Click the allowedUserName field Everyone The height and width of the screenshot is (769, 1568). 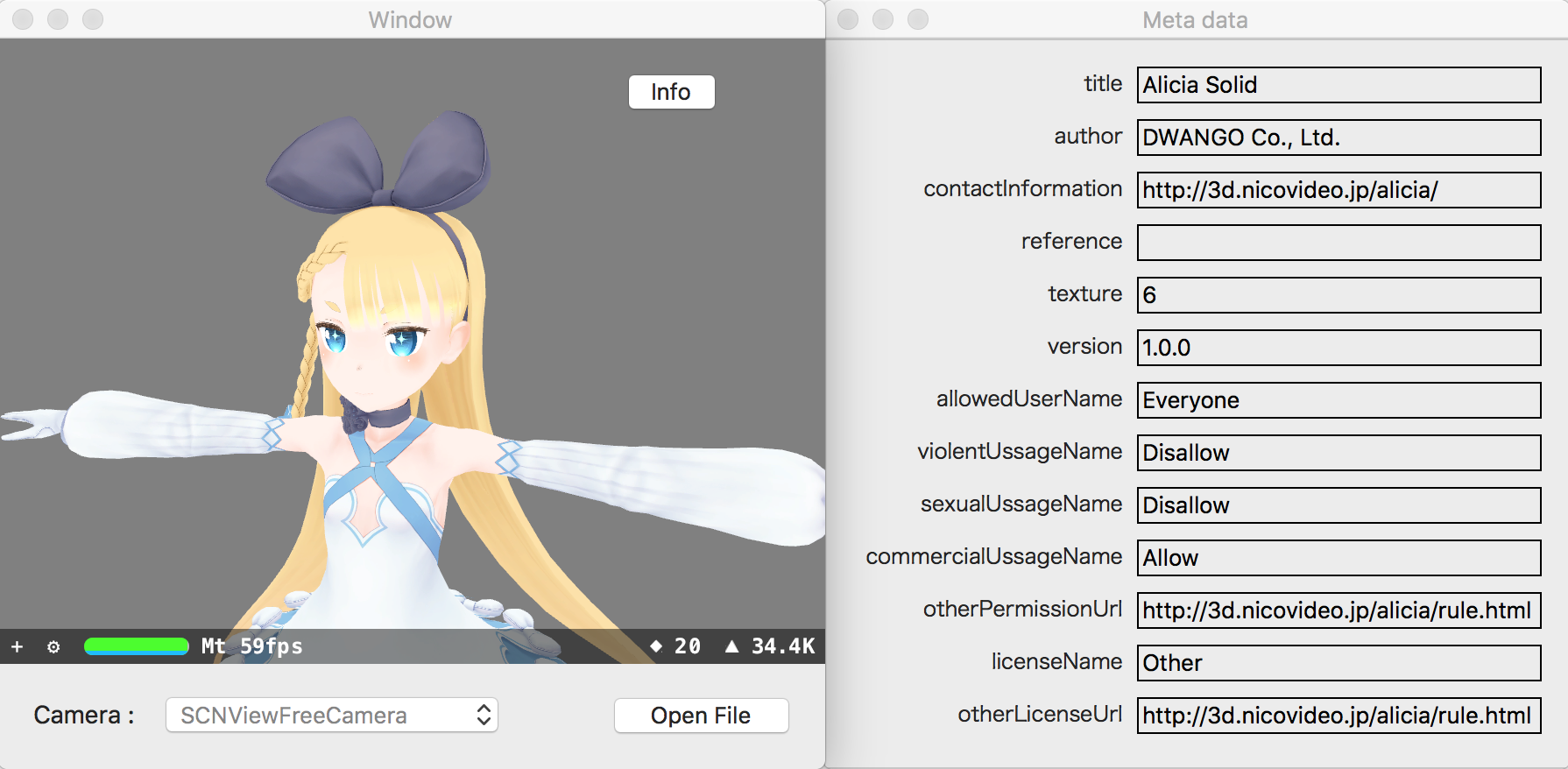(x=1338, y=400)
